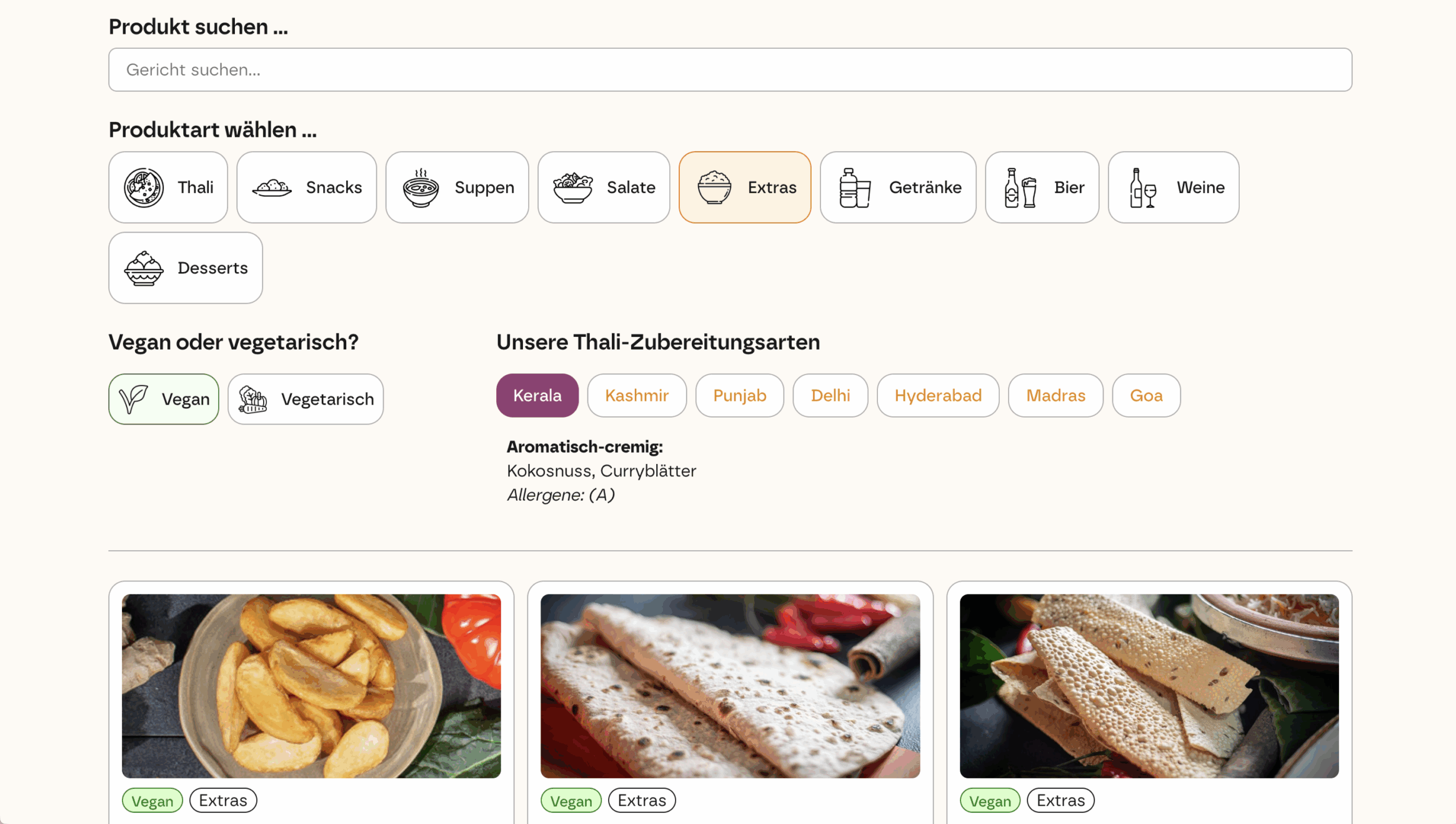Select the Hyderabad preparation style

pyautogui.click(x=938, y=395)
